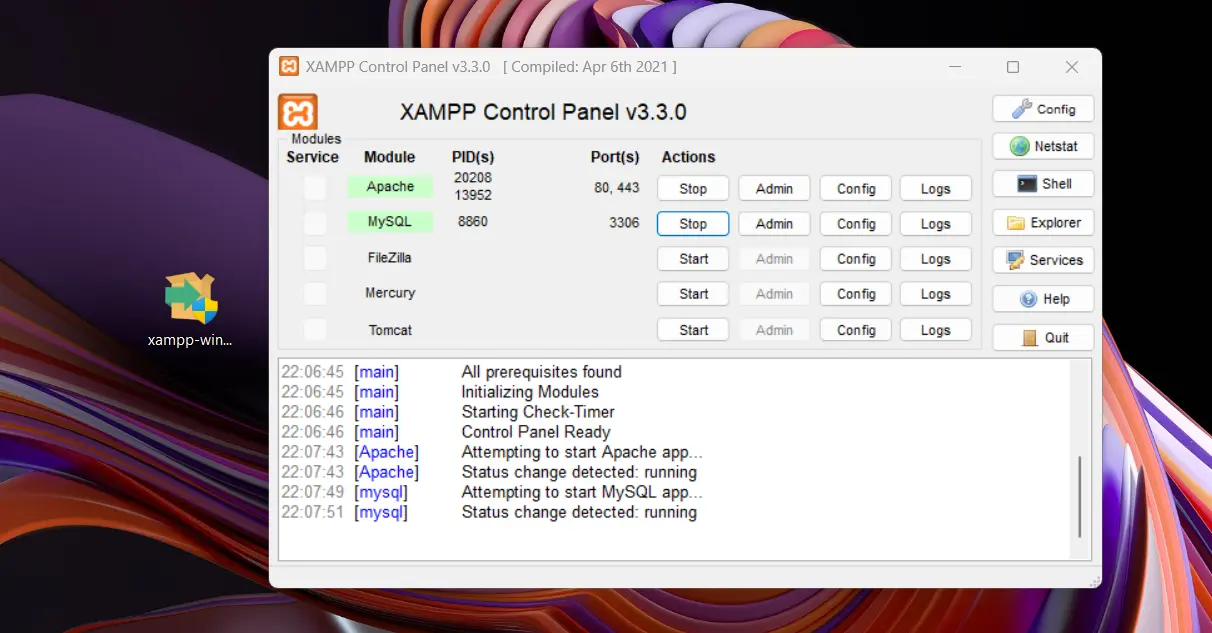The width and height of the screenshot is (1212, 633).
Task: Close the XAMPP Control Panel window
Action: [x=1072, y=67]
